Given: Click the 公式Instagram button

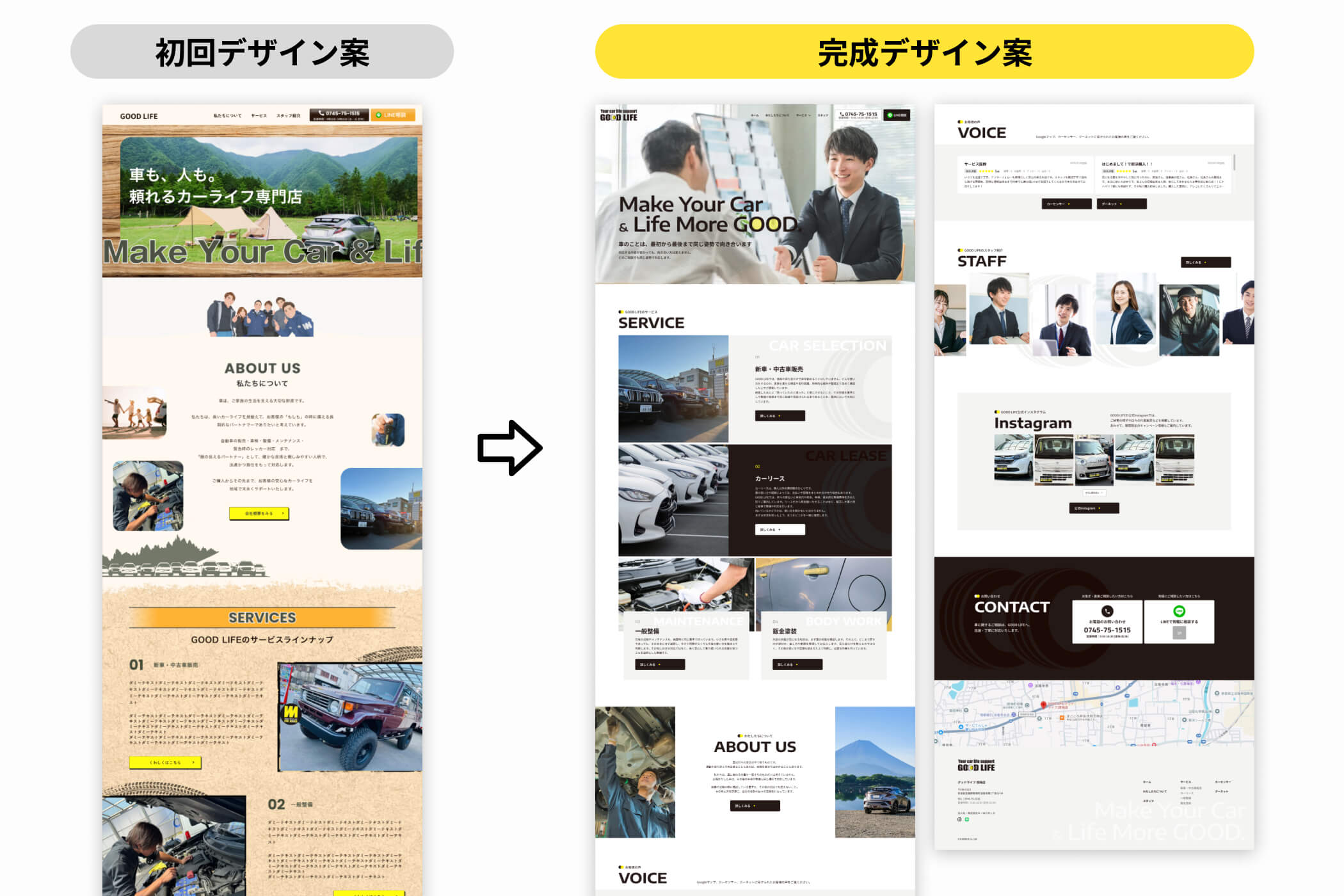Looking at the screenshot, I should [1094, 508].
